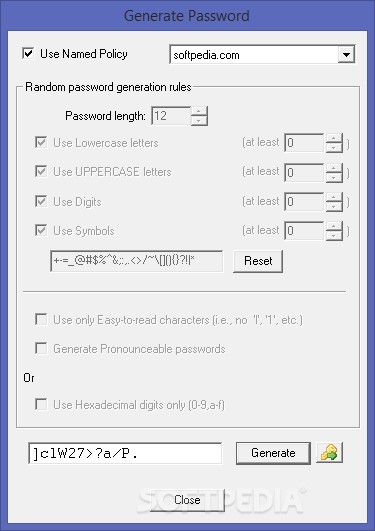The image size is (375, 531).
Task: Click the generated password text field
Action: pyautogui.click(x=125, y=453)
